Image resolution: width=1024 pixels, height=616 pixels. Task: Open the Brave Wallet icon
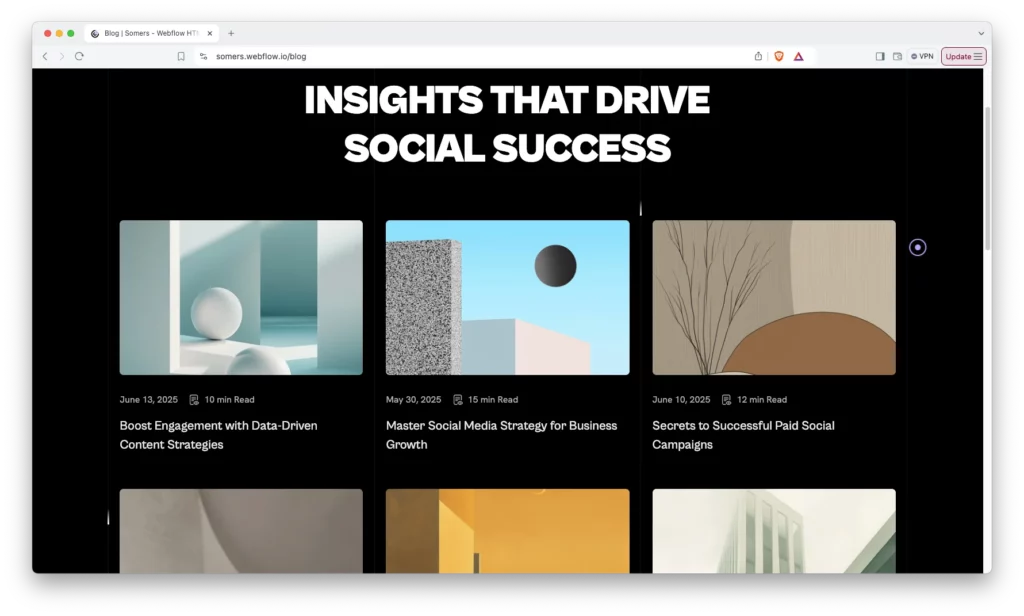point(897,56)
